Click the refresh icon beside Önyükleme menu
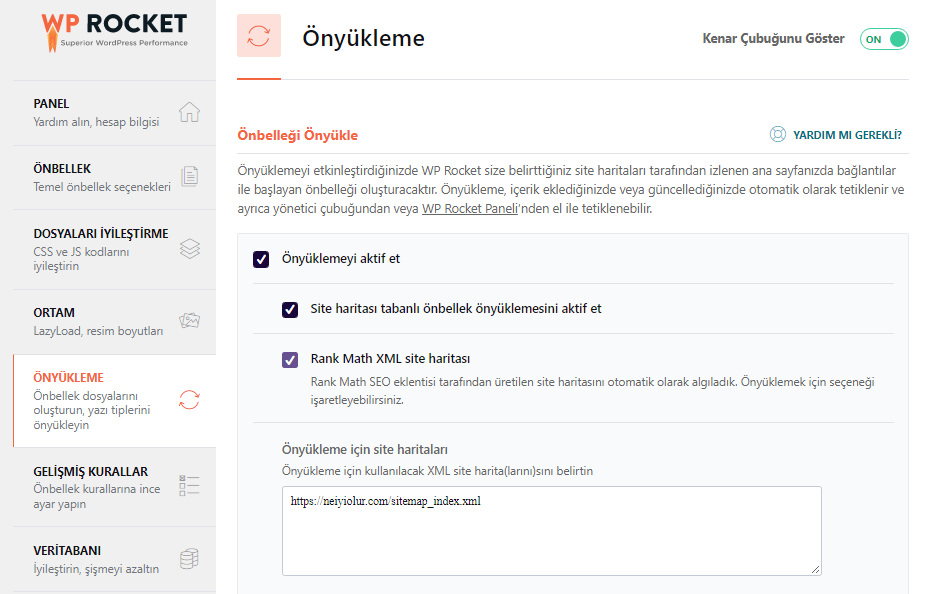925x594 pixels. click(189, 400)
